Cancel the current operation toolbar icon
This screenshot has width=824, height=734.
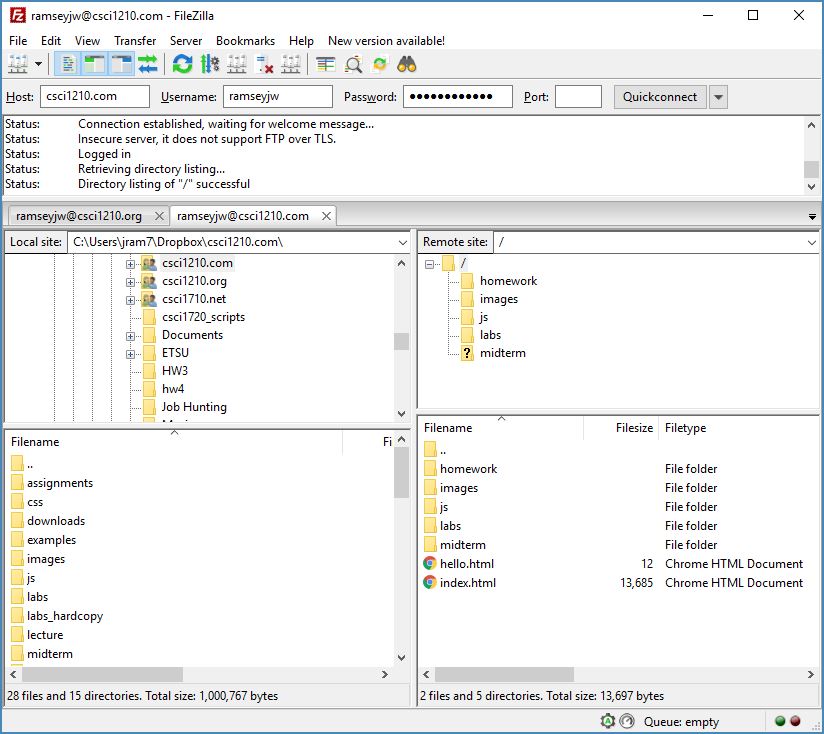click(x=236, y=65)
